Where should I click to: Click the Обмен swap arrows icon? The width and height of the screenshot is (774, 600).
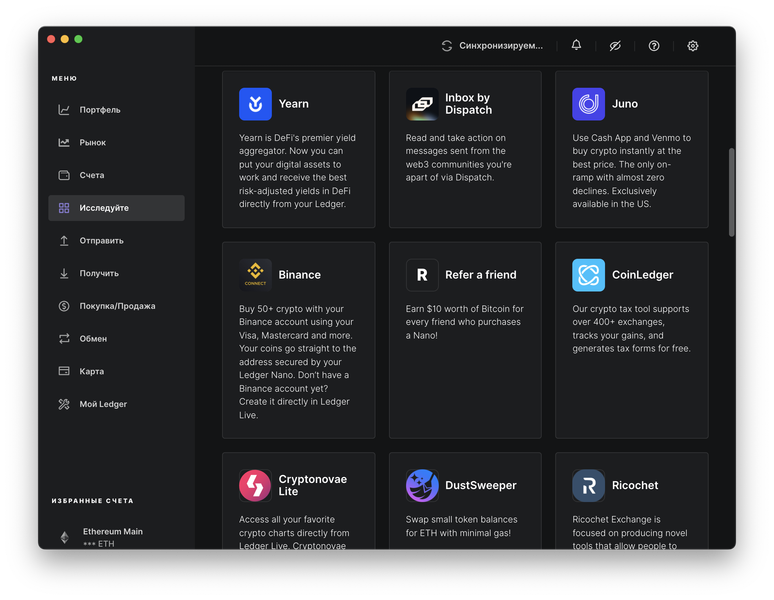pyautogui.click(x=64, y=338)
